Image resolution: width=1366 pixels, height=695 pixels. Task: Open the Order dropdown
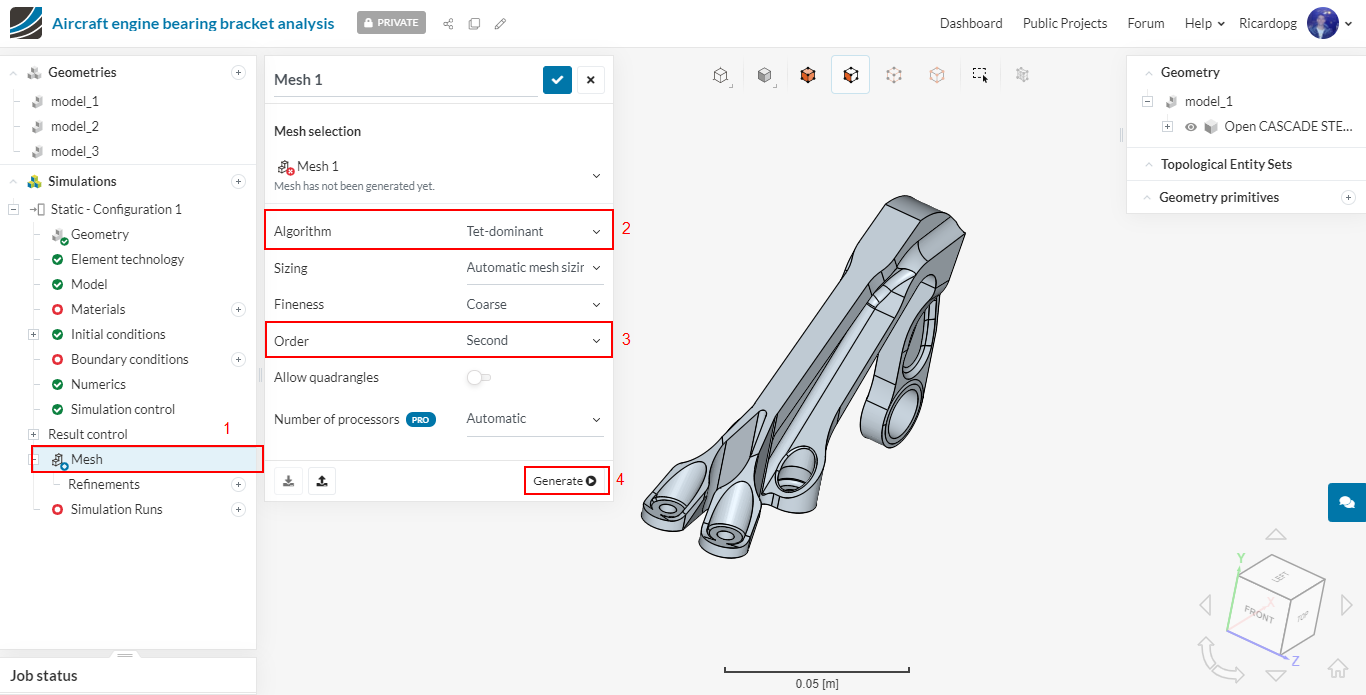click(x=534, y=341)
